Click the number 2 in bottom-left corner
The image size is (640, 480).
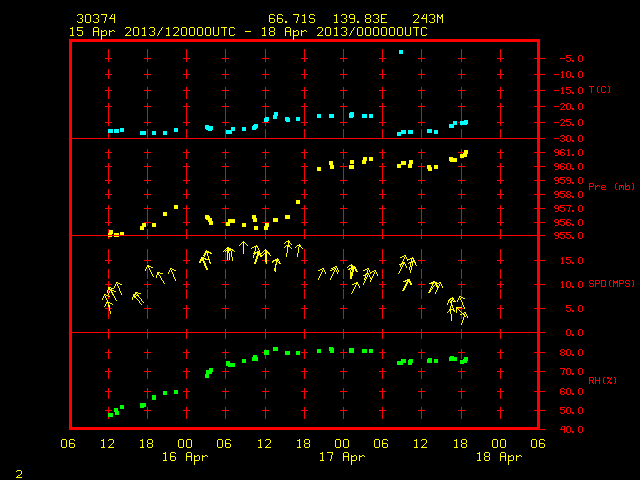(x=19, y=474)
